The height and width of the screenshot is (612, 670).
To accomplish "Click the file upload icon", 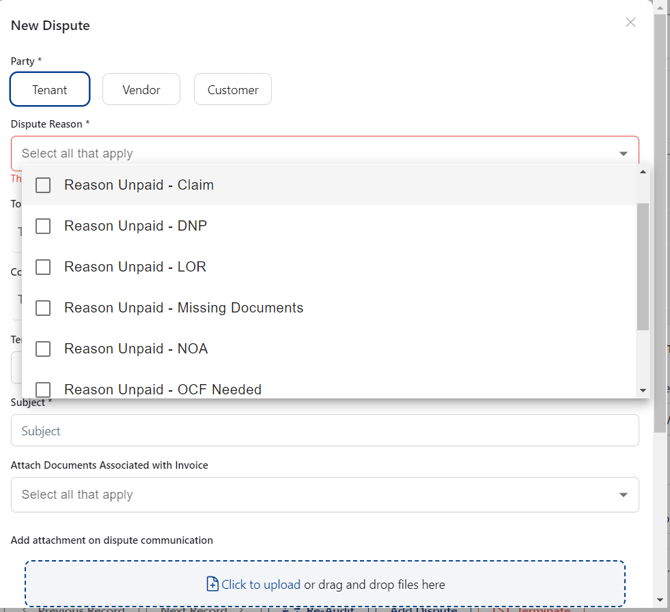I will pyautogui.click(x=212, y=584).
